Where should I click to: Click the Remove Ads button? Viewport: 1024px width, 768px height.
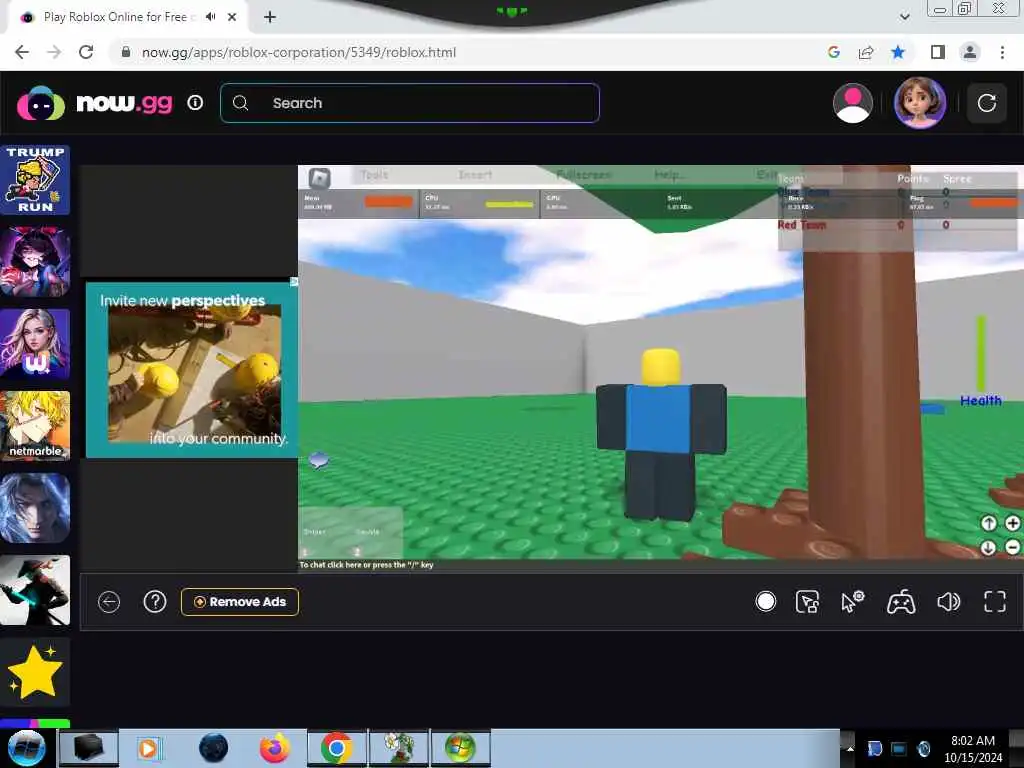click(240, 601)
